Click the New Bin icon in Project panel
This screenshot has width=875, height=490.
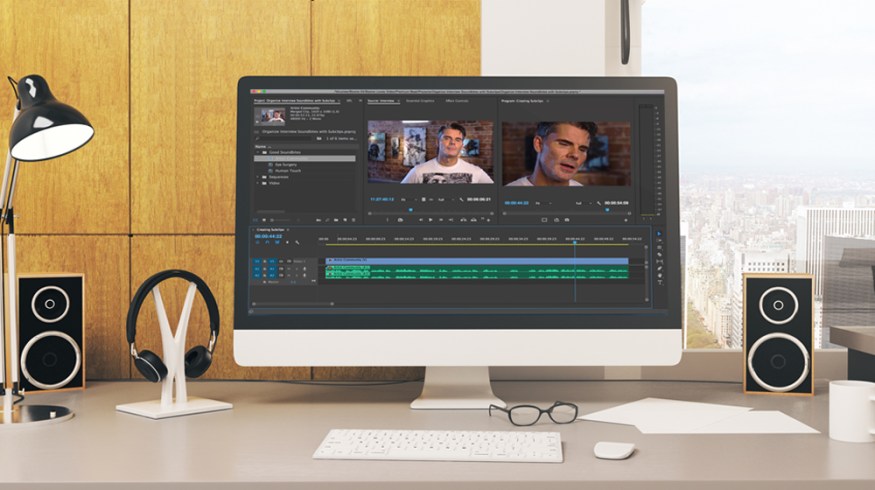338,219
